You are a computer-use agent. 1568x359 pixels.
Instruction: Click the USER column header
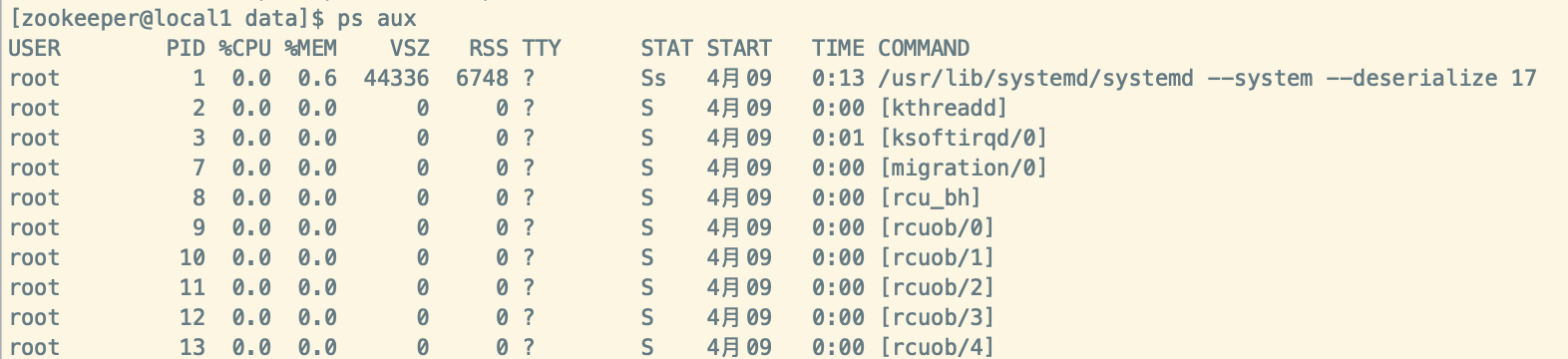(35, 48)
